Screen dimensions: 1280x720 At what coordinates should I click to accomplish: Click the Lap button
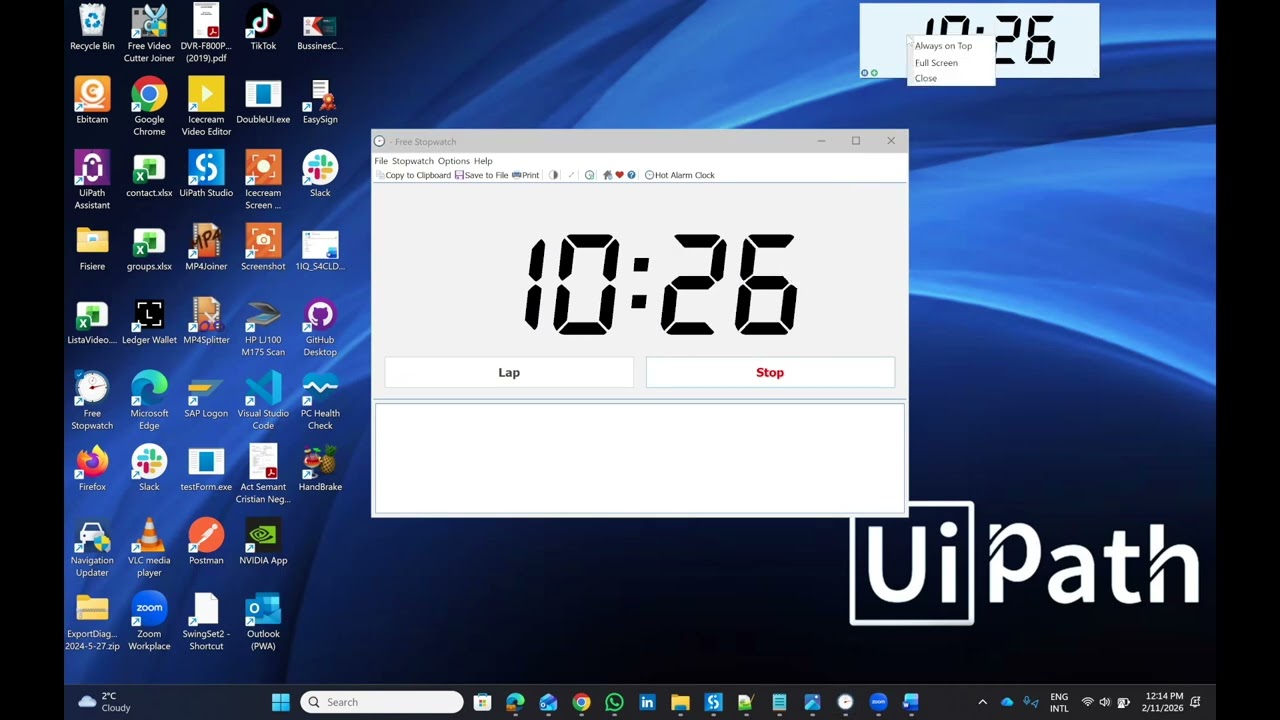click(509, 372)
